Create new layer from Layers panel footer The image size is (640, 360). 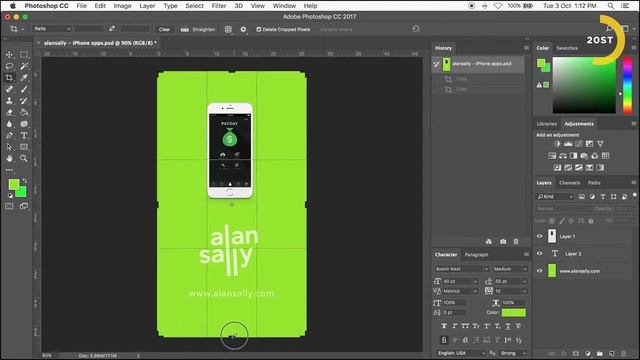point(612,353)
